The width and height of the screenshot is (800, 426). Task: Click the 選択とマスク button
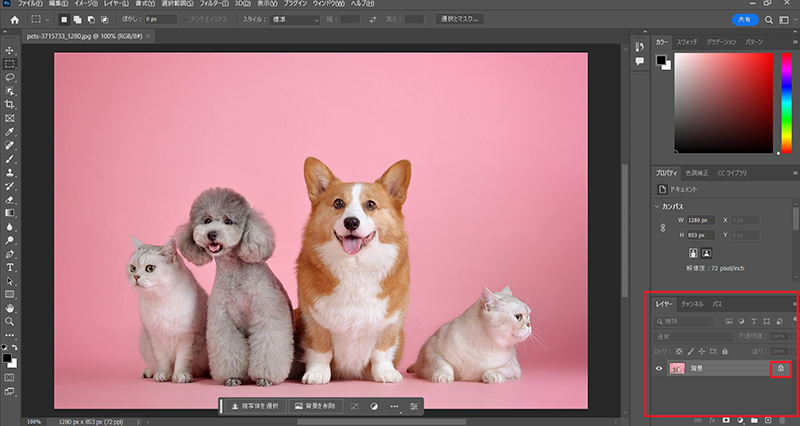pyautogui.click(x=460, y=19)
